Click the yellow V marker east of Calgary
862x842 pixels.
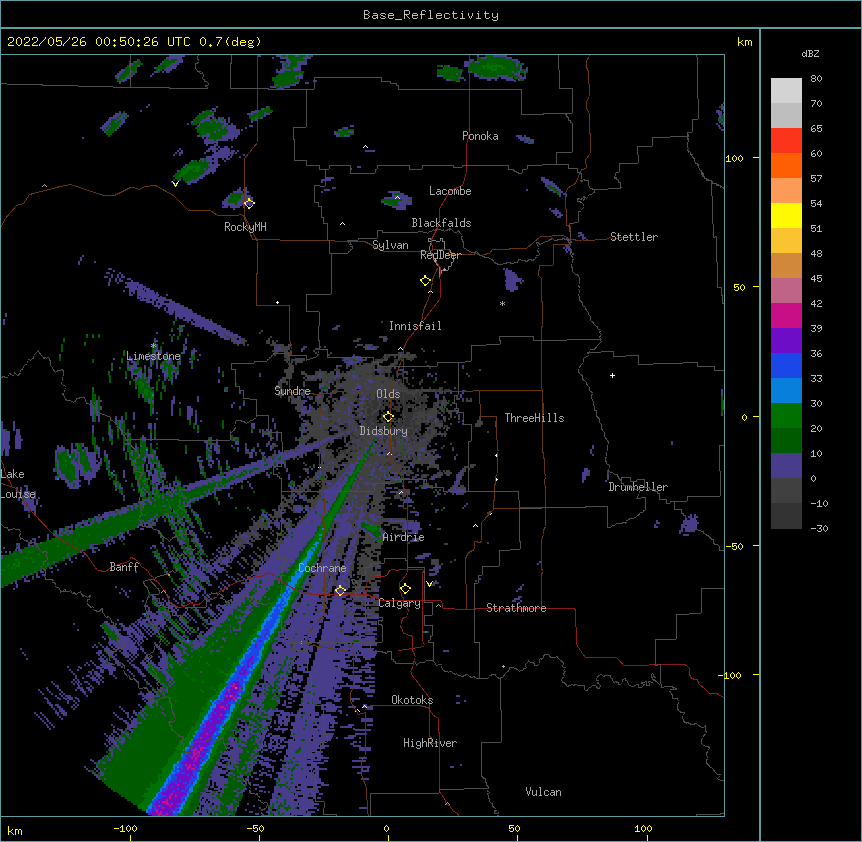pos(429,584)
